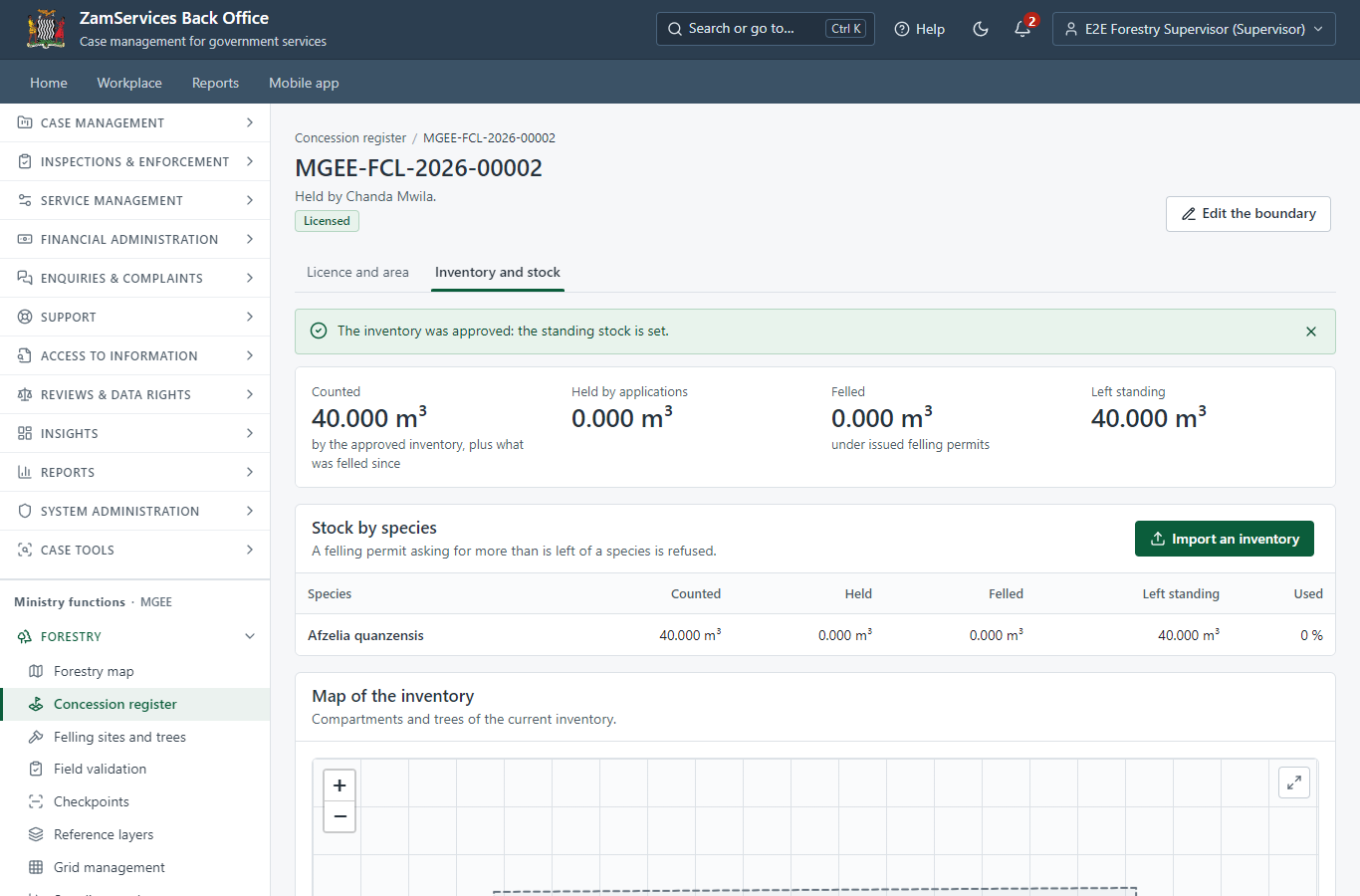Open notifications bell with 2 alerts
Image resolution: width=1360 pixels, height=896 pixels.
pyautogui.click(x=1022, y=29)
